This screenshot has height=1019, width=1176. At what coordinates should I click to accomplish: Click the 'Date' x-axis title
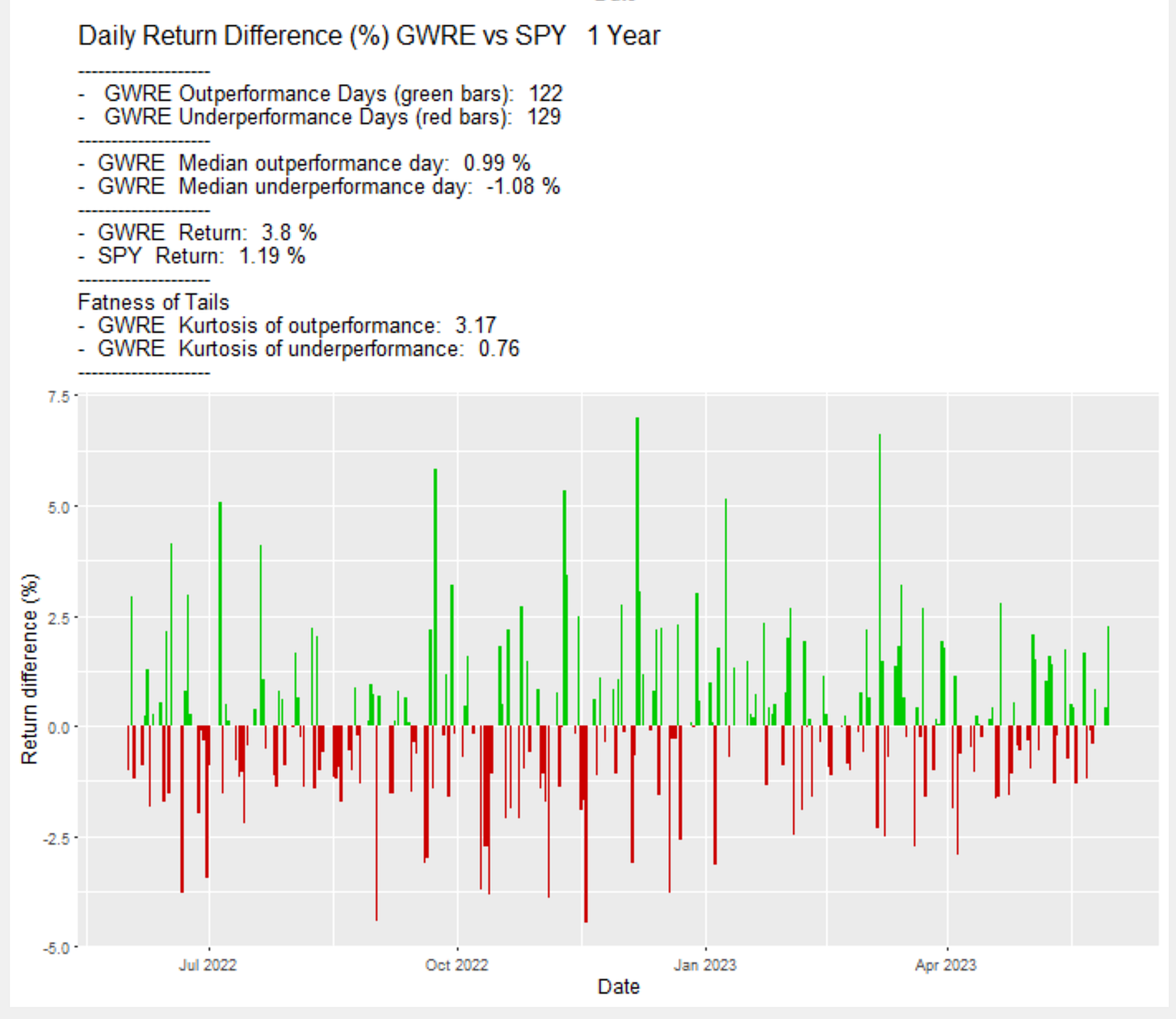point(619,987)
